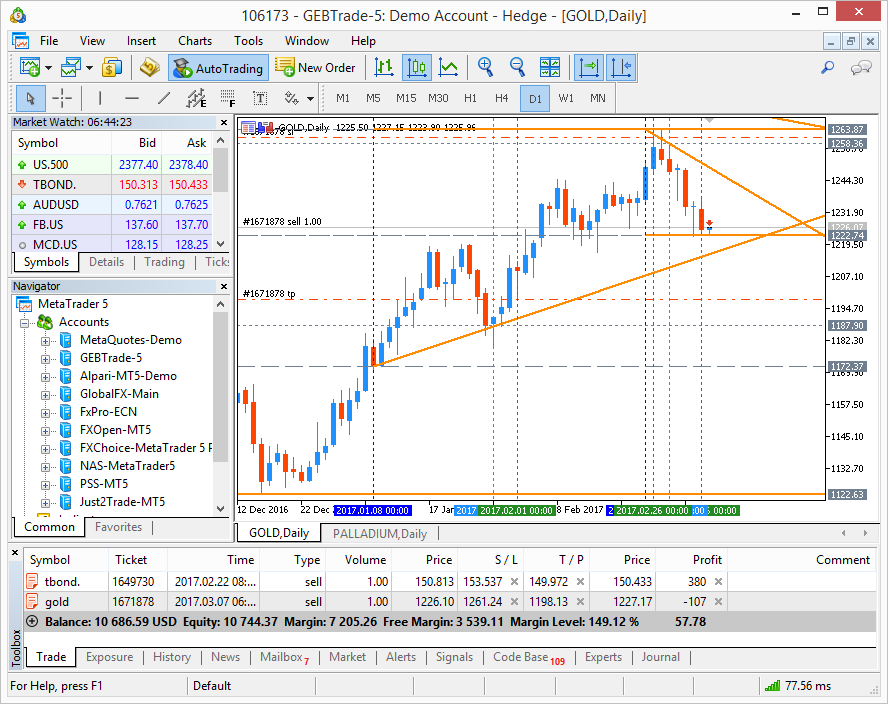
Task: Toggle chart auto scroll to end
Action: pyautogui.click(x=589, y=68)
